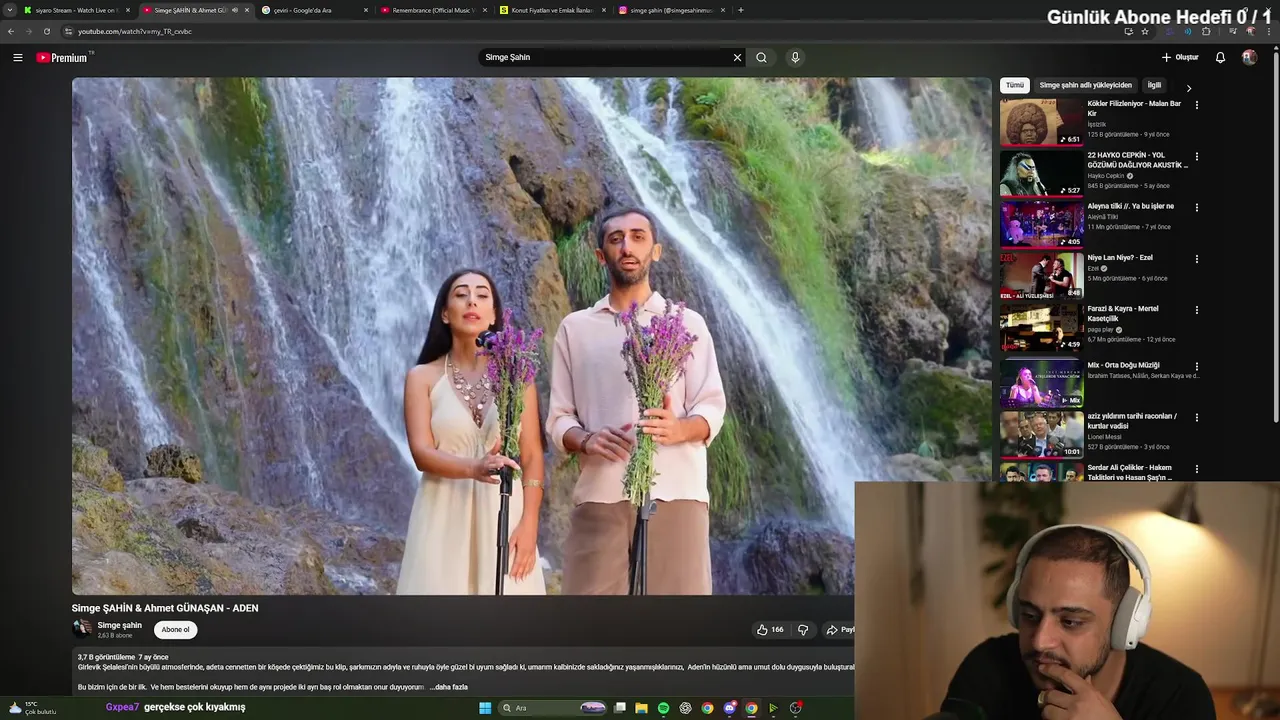Image resolution: width=1280 pixels, height=720 pixels.
Task: Share the video via Paylaş
Action: 840,630
